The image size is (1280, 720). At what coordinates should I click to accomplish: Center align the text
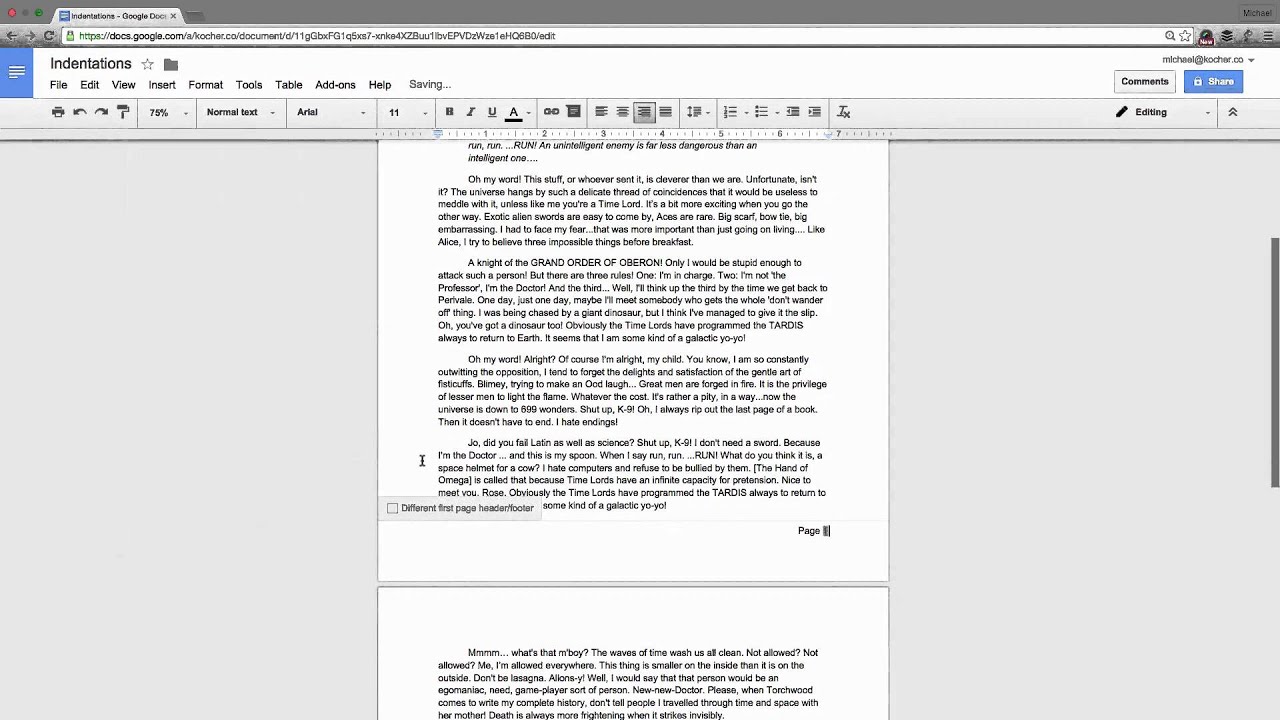click(x=622, y=112)
